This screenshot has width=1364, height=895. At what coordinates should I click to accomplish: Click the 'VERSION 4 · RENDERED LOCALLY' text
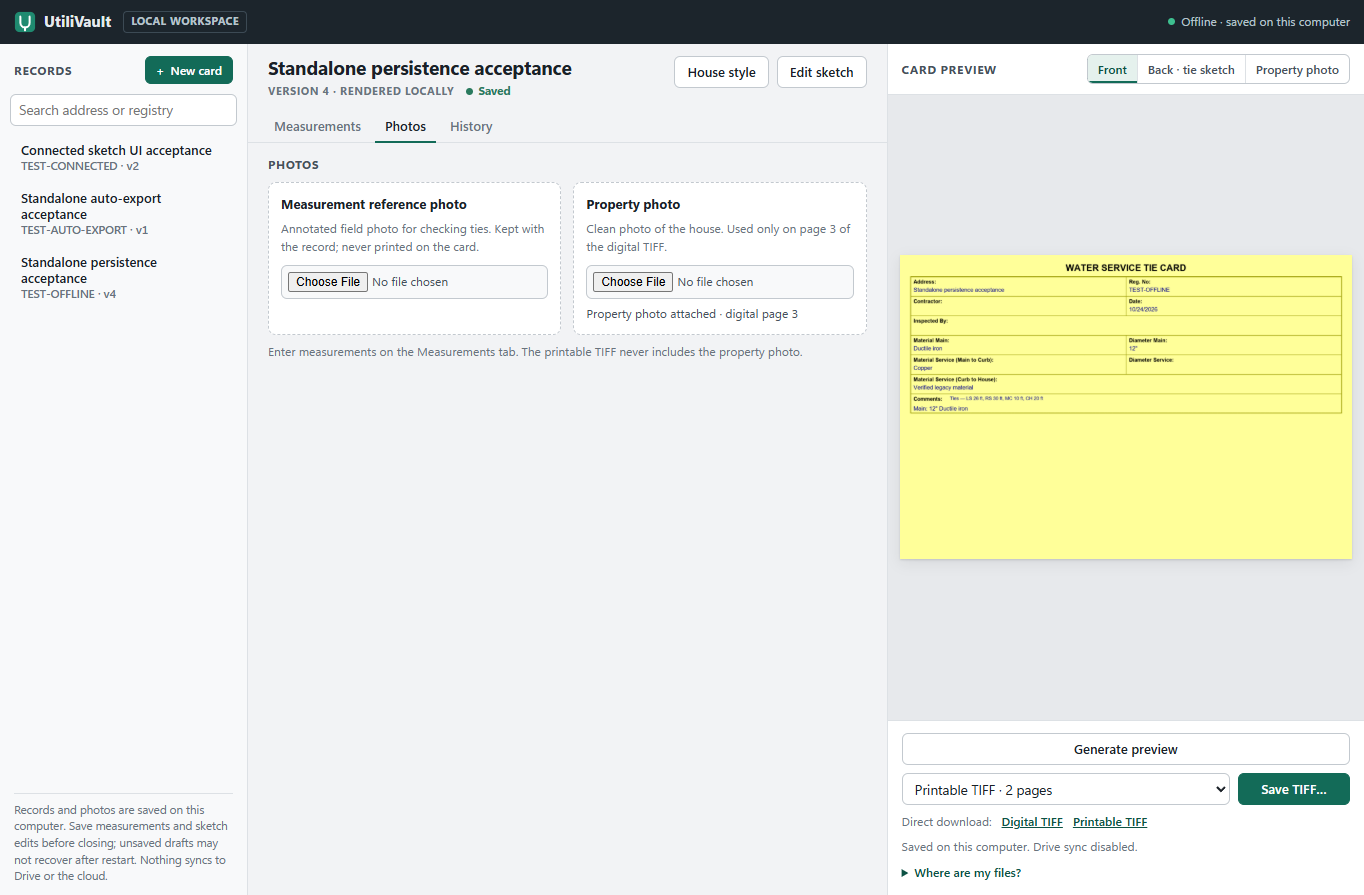coord(361,91)
